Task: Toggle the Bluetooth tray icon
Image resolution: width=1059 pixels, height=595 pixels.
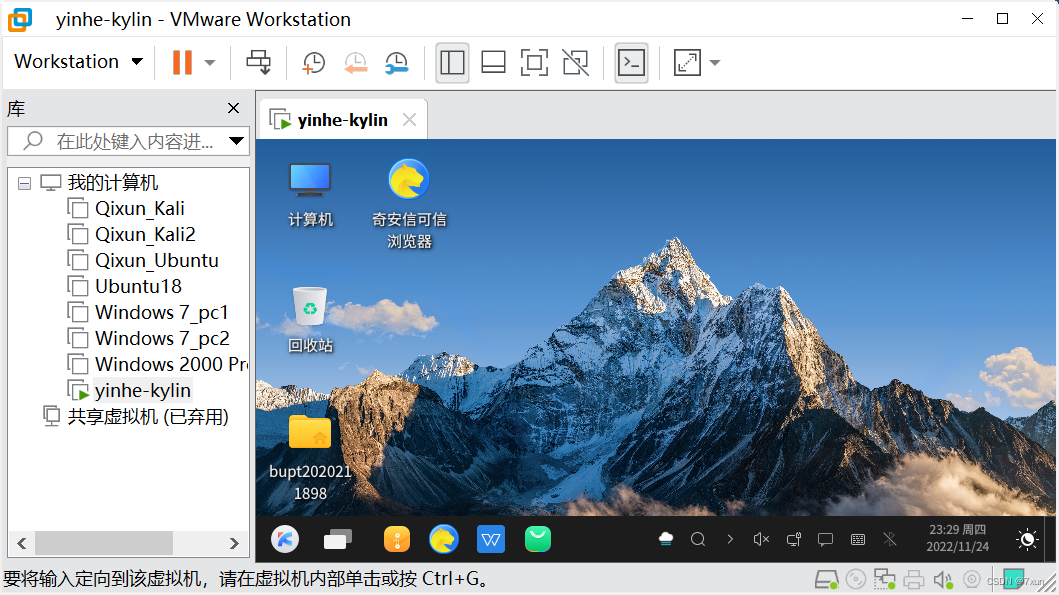Action: (x=890, y=539)
